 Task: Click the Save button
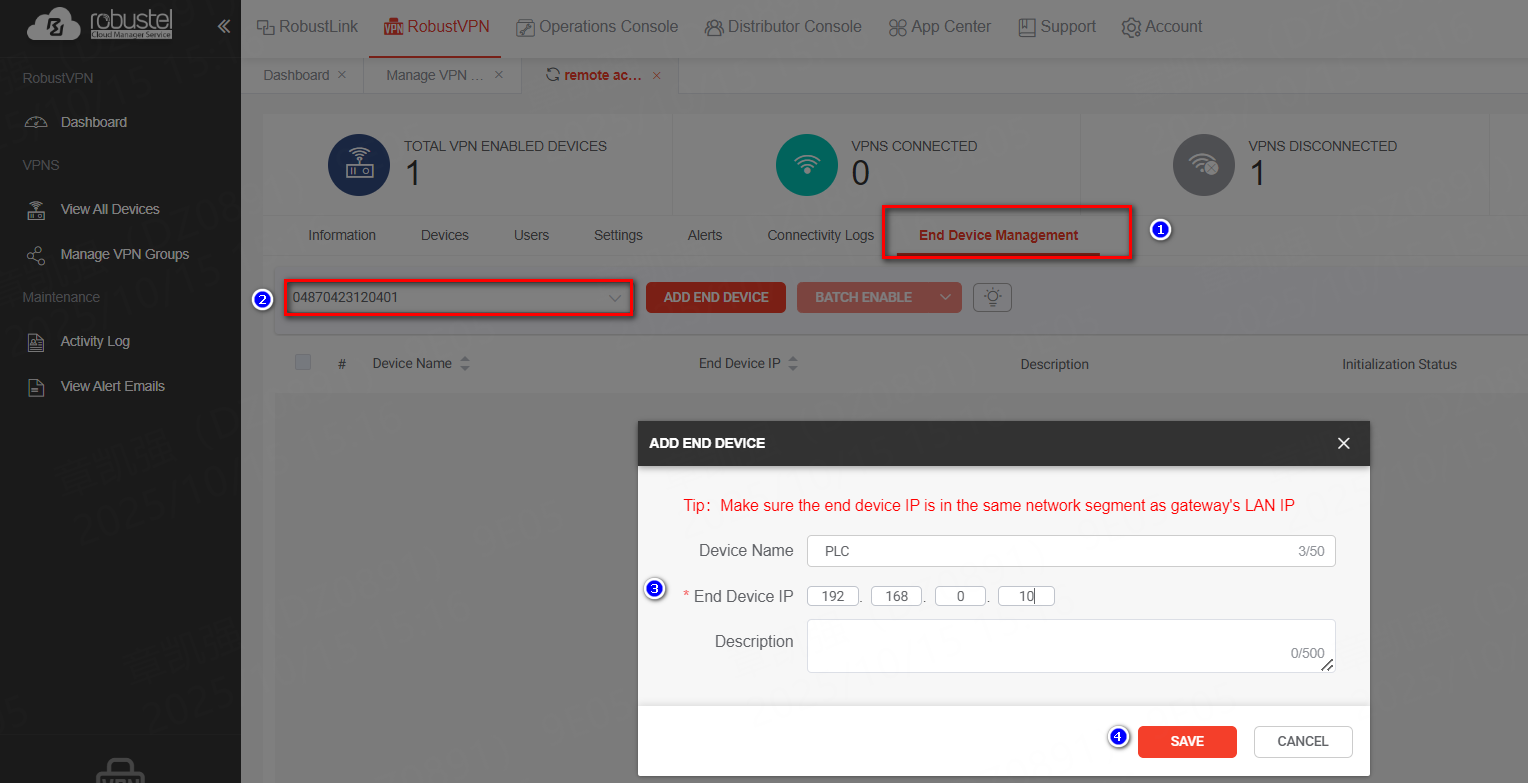coord(1187,741)
